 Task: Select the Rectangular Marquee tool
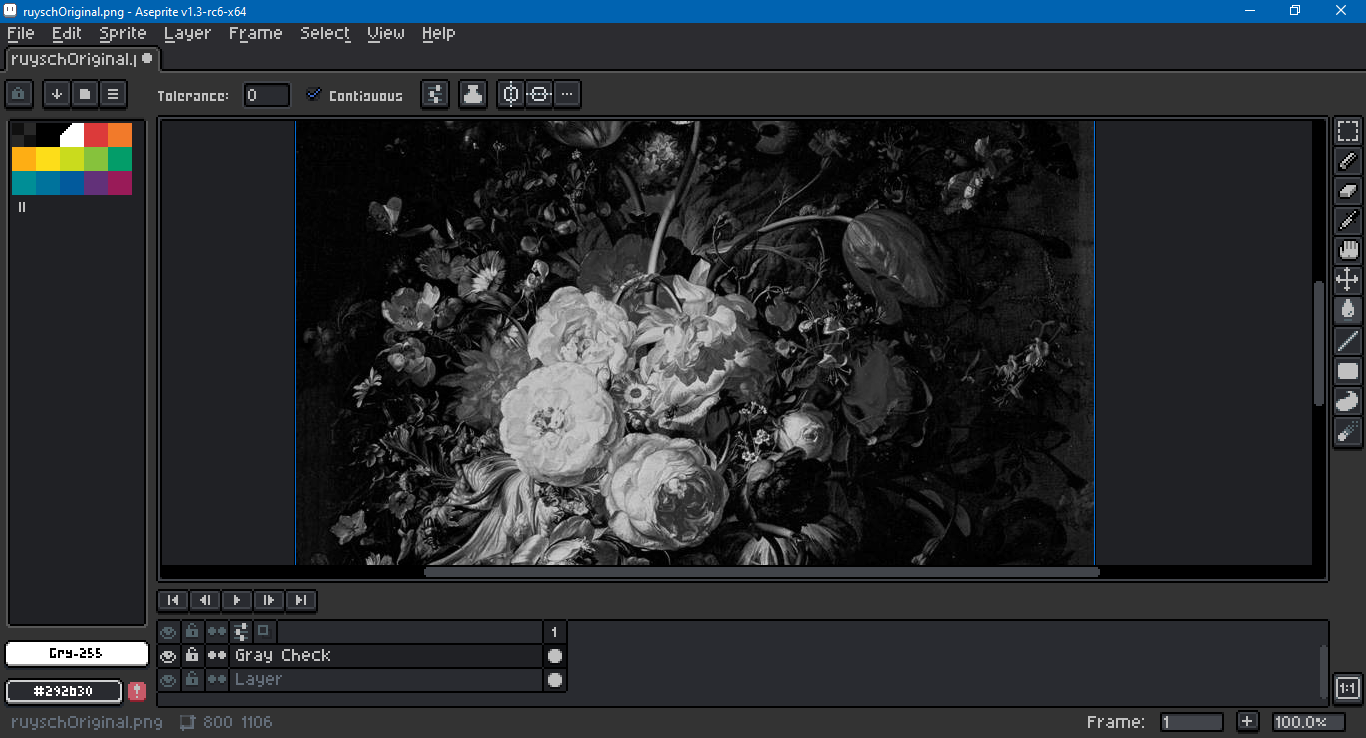(x=1348, y=131)
